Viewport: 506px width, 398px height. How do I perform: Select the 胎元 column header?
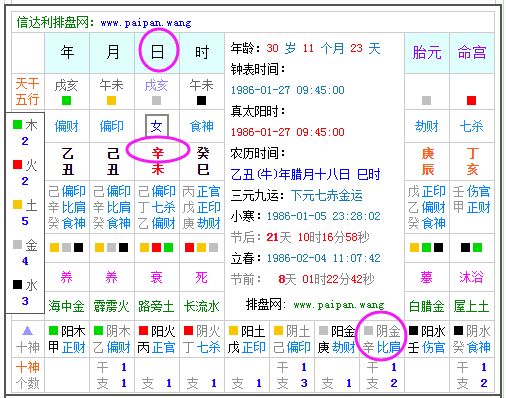[x=427, y=53]
